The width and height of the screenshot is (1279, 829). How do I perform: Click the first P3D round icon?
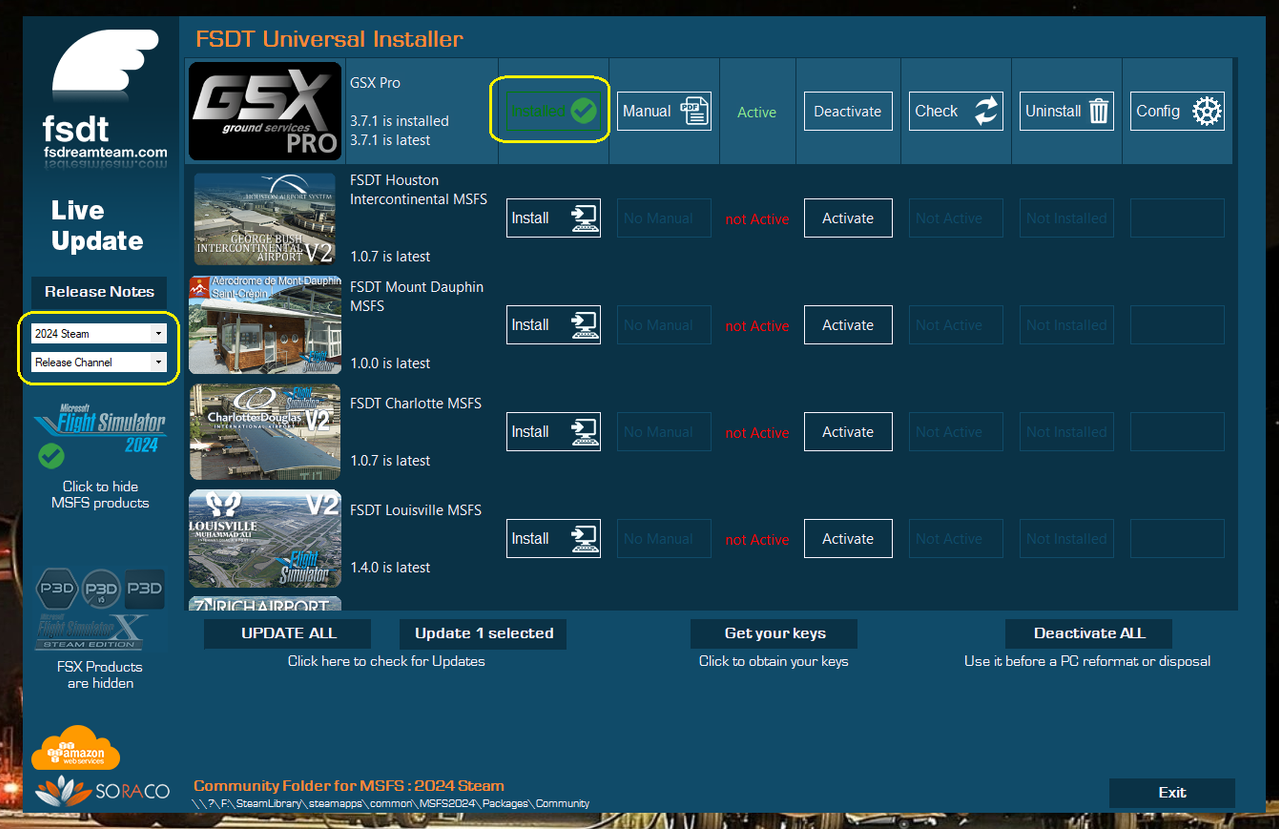[x=57, y=589]
